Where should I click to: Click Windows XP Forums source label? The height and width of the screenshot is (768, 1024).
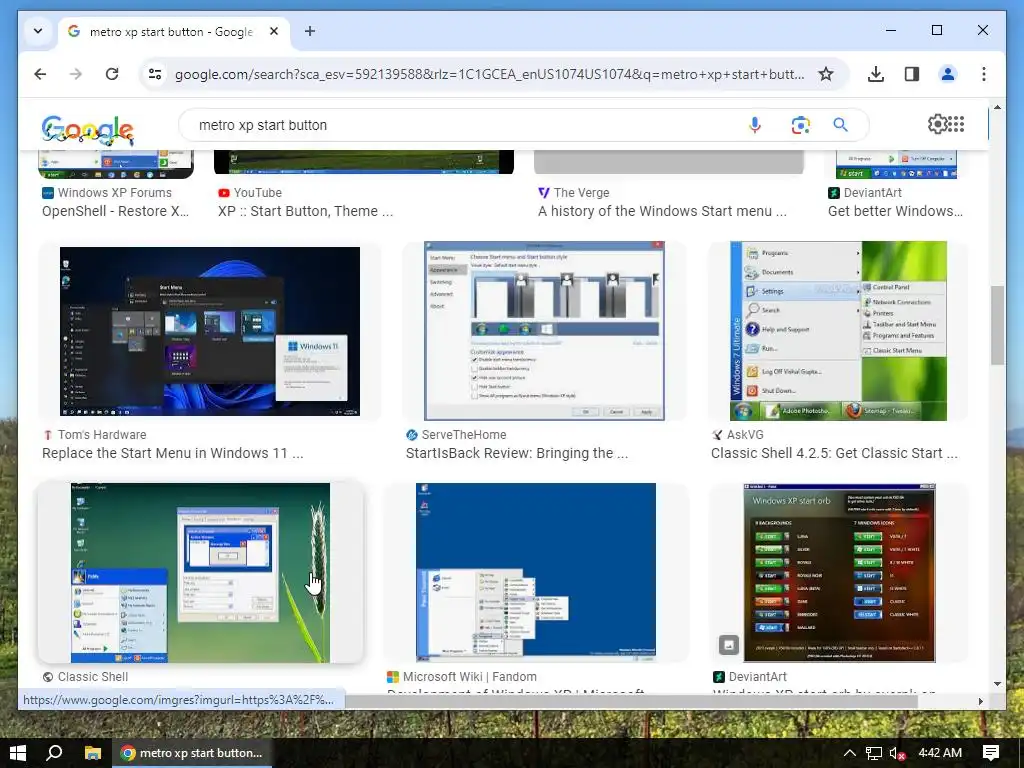click(114, 193)
